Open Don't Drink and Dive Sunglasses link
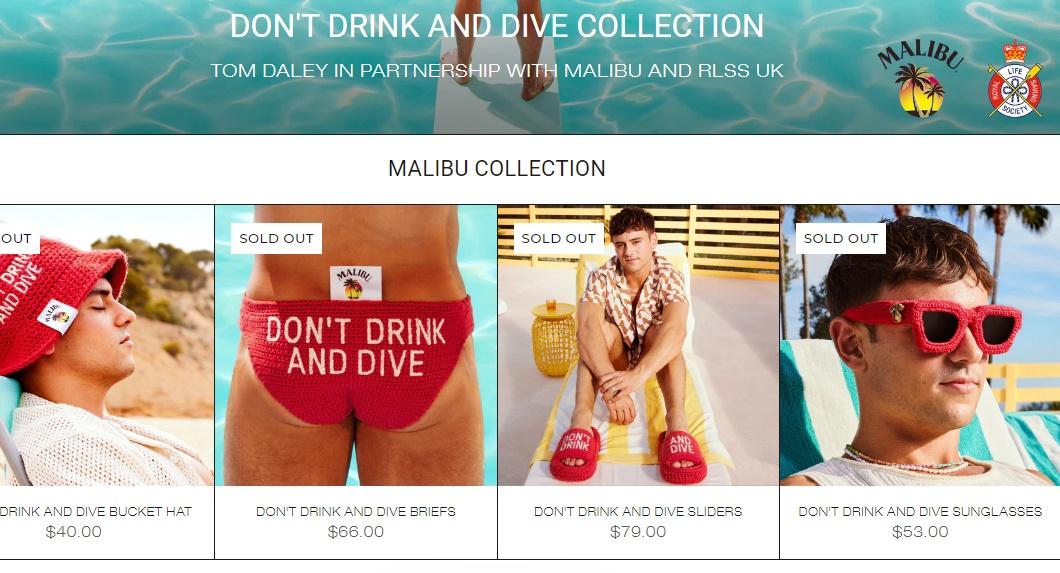 coord(920,512)
